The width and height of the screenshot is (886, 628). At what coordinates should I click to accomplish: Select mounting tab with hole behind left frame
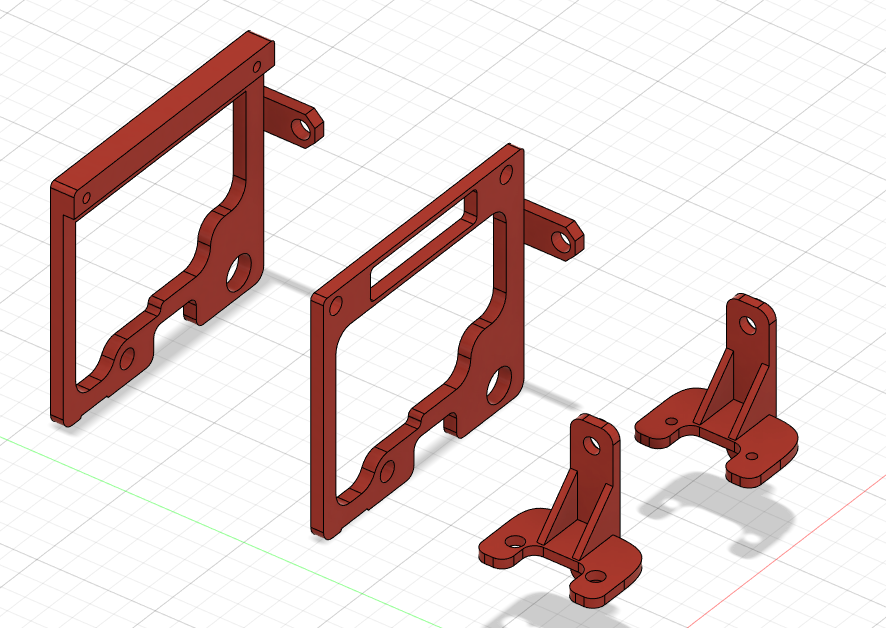click(294, 118)
